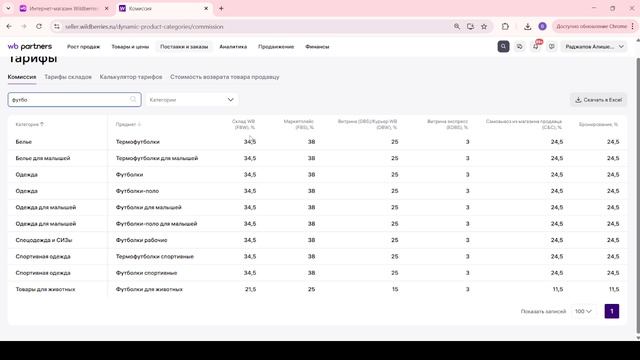Click the WB Partners logo
Viewport: 640px width, 360px height.
30,47
